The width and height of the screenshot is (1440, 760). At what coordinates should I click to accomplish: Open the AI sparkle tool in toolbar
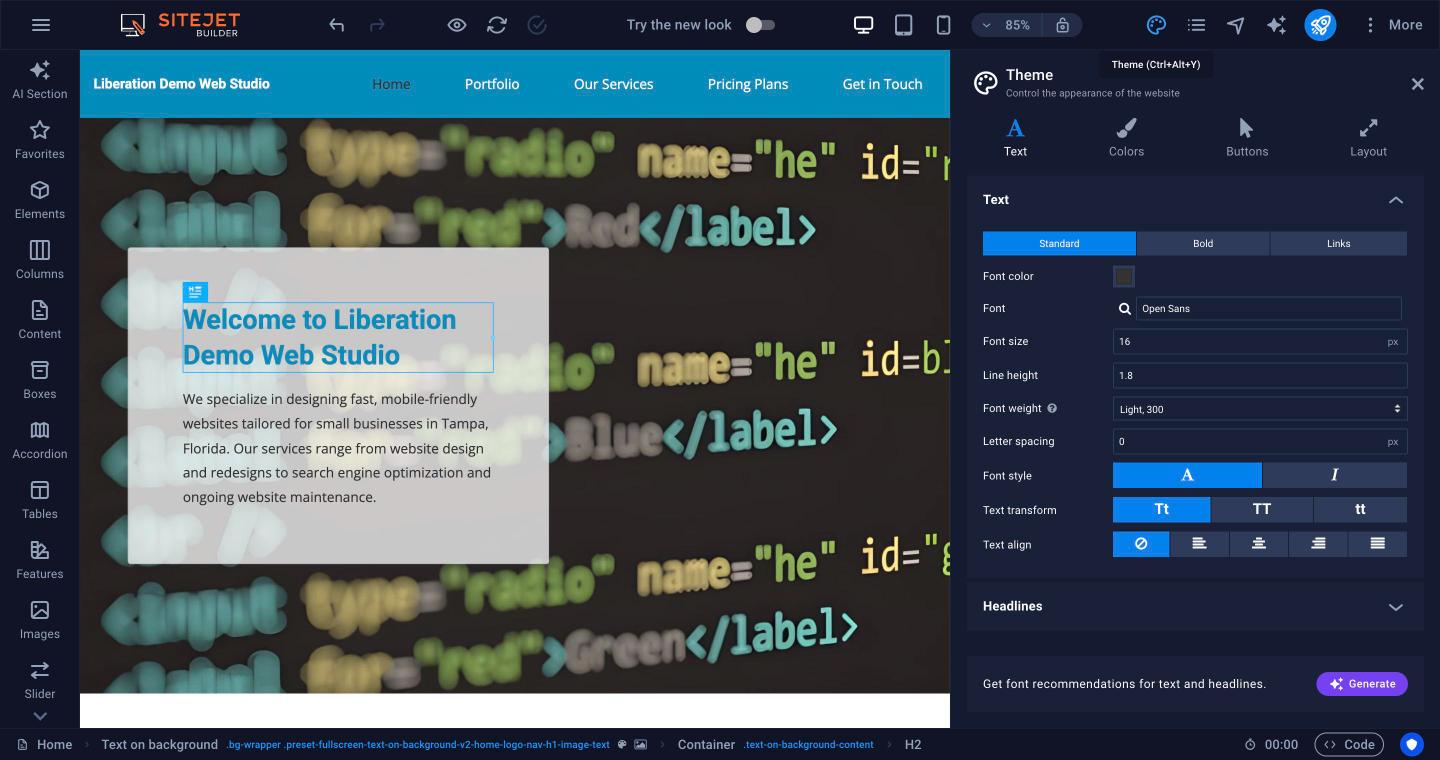[x=1276, y=25]
